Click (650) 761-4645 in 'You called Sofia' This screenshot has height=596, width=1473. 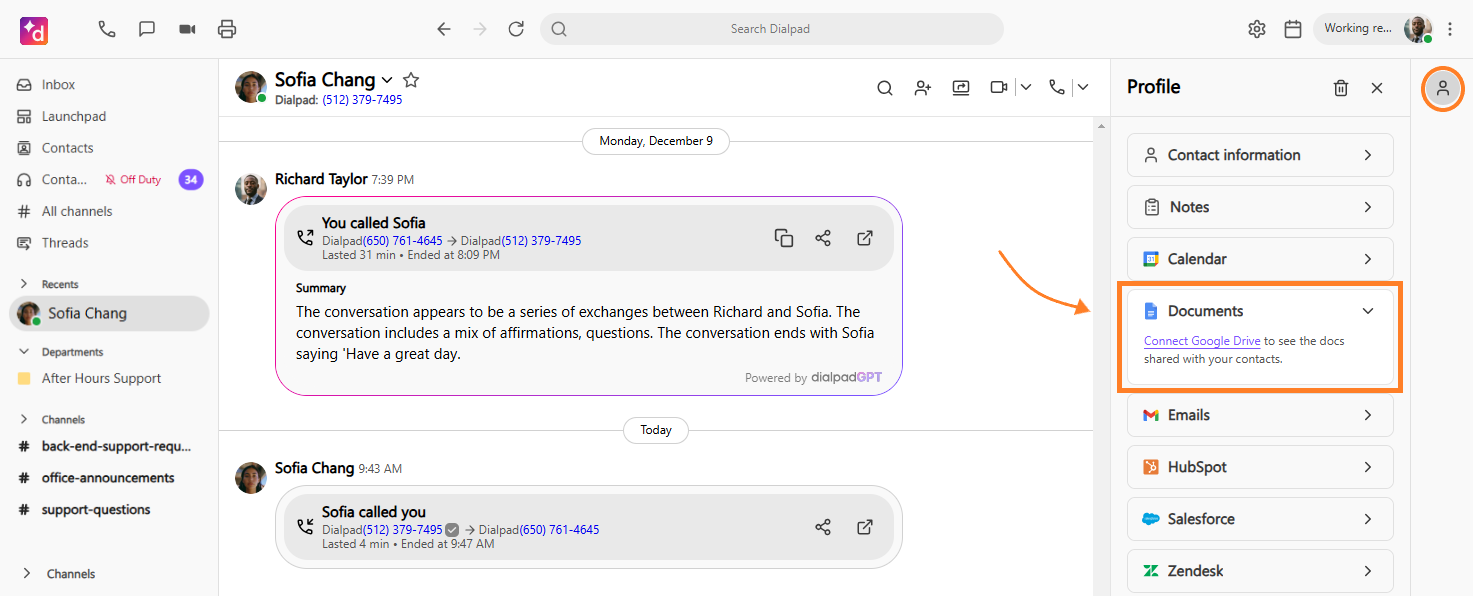coord(403,241)
